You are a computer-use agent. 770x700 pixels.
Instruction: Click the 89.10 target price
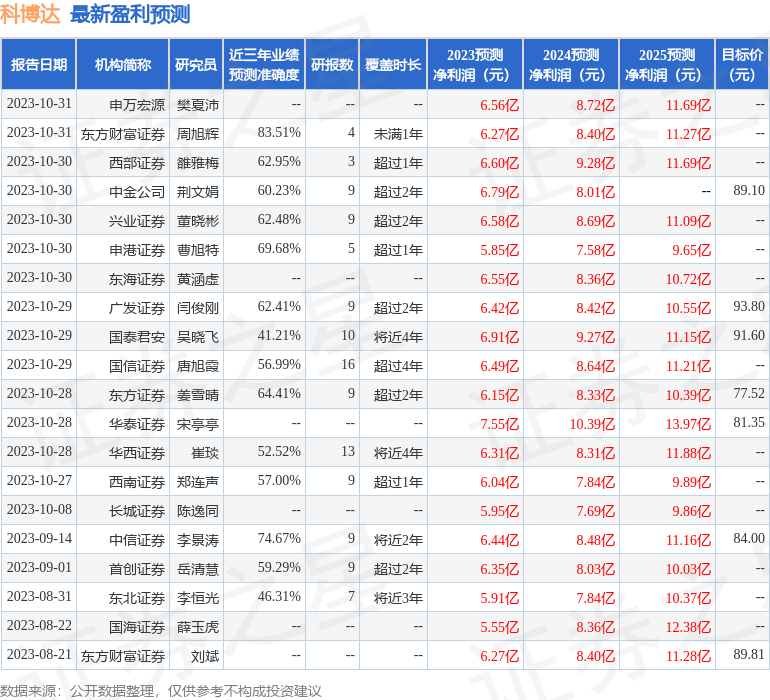point(749,191)
